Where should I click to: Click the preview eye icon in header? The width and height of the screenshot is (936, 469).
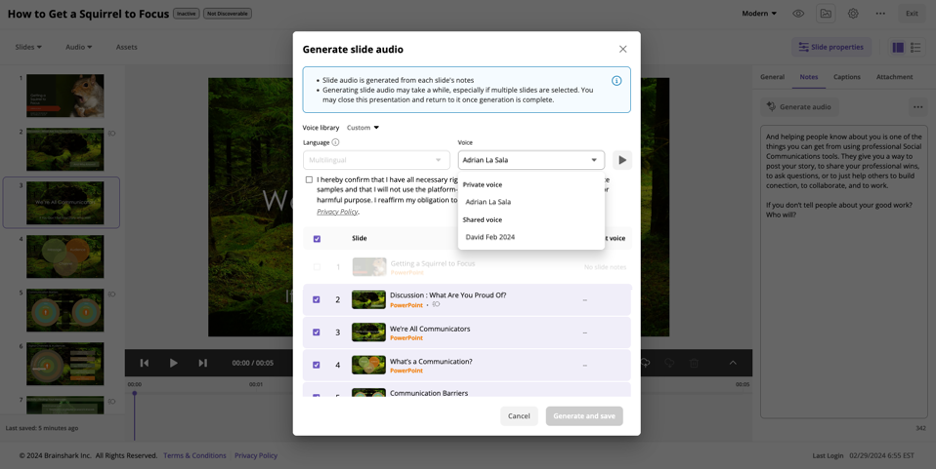pos(798,13)
